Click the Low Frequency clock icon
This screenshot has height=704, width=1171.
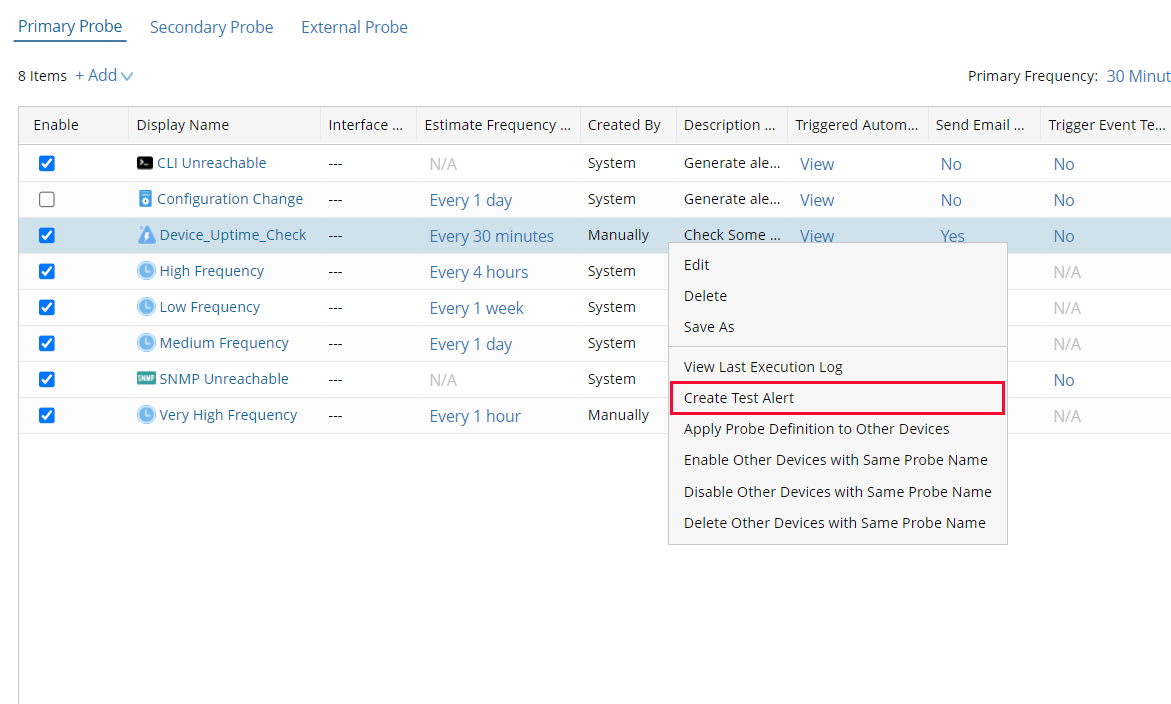click(x=144, y=306)
